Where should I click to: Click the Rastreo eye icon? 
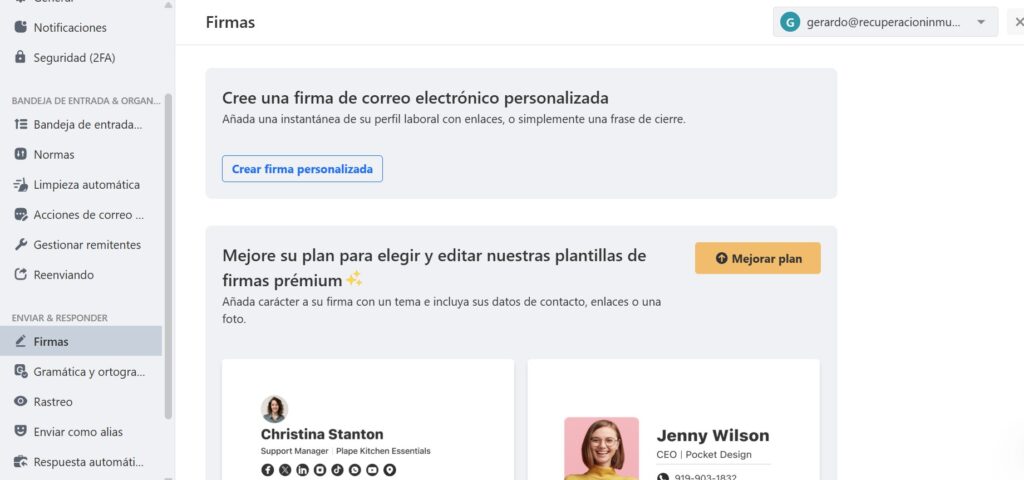[x=22, y=401]
